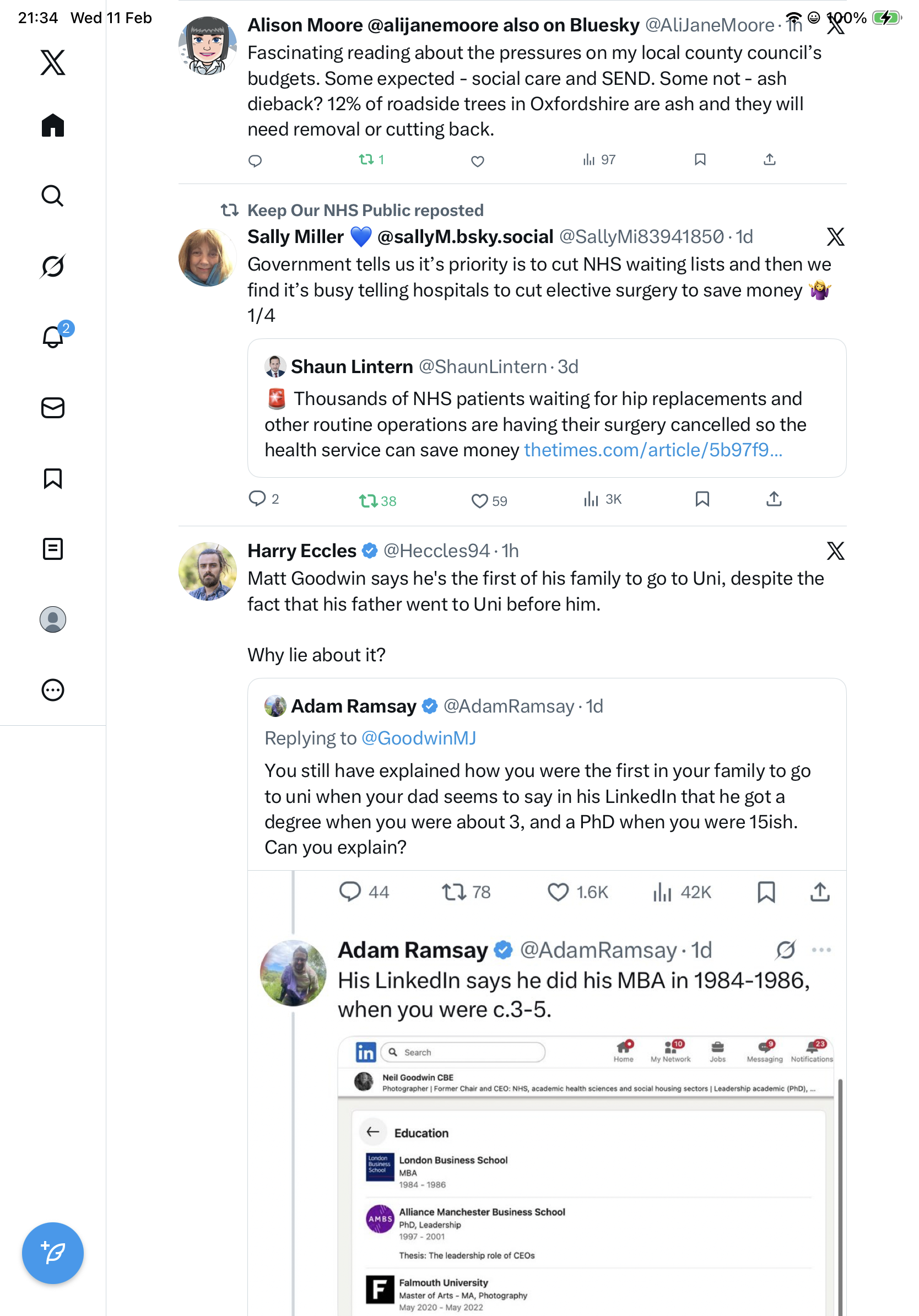
Task: Open three-dot menu on Adam Ramsay's reply
Action: [821, 950]
